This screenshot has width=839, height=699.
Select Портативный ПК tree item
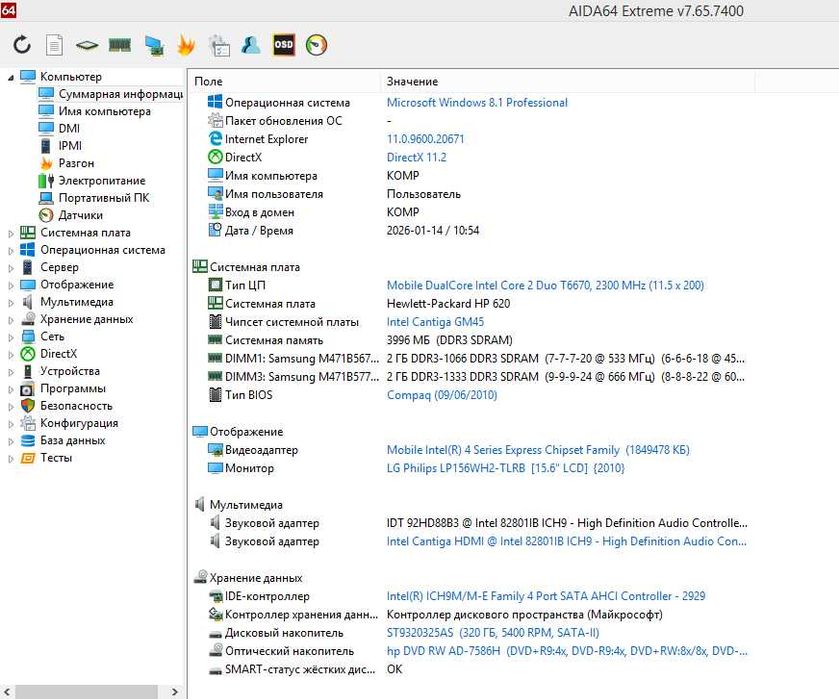click(104, 197)
